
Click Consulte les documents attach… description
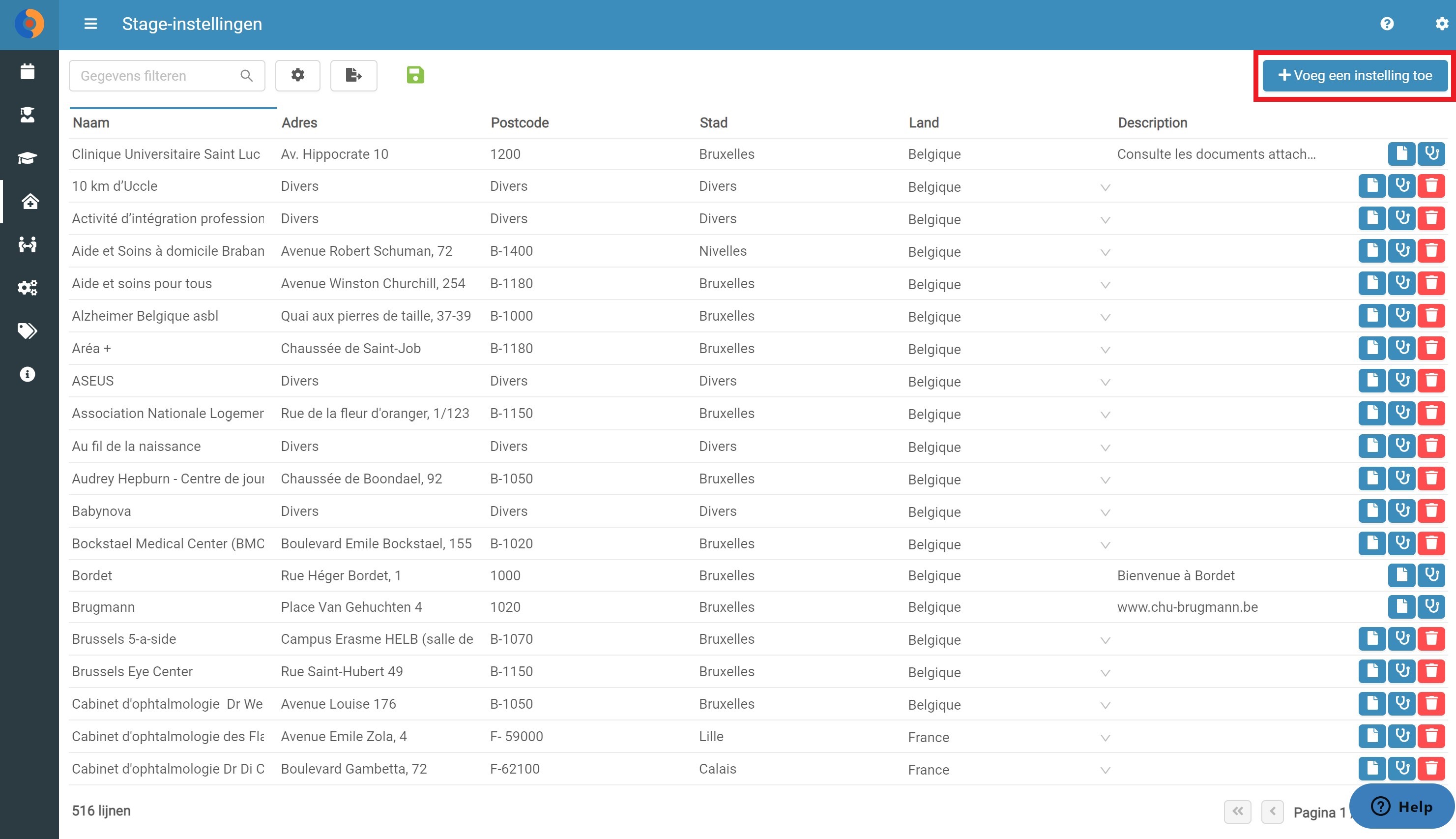(x=1216, y=154)
